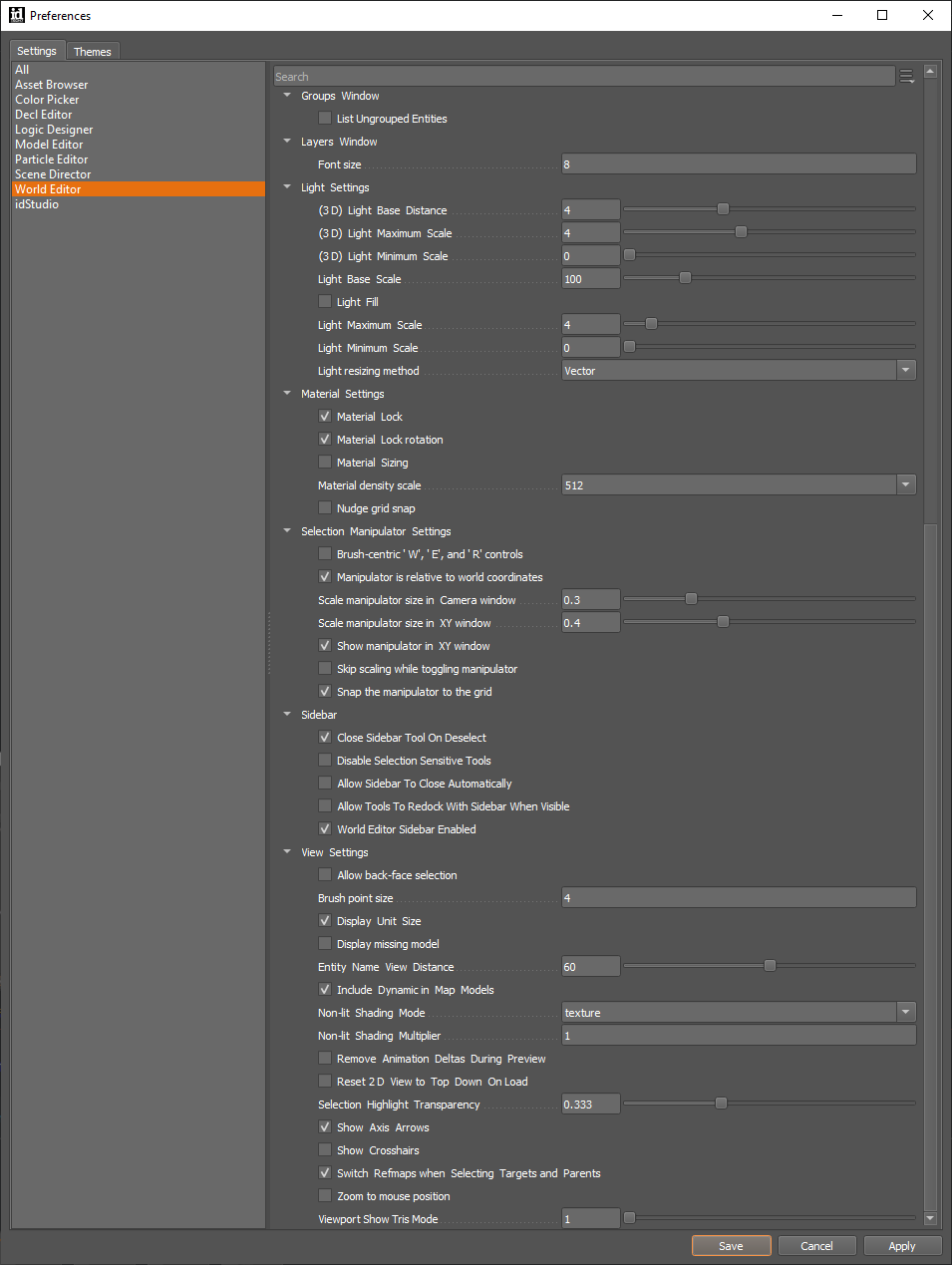Click the Apply button
This screenshot has height=1265, width=952.
click(x=902, y=1245)
